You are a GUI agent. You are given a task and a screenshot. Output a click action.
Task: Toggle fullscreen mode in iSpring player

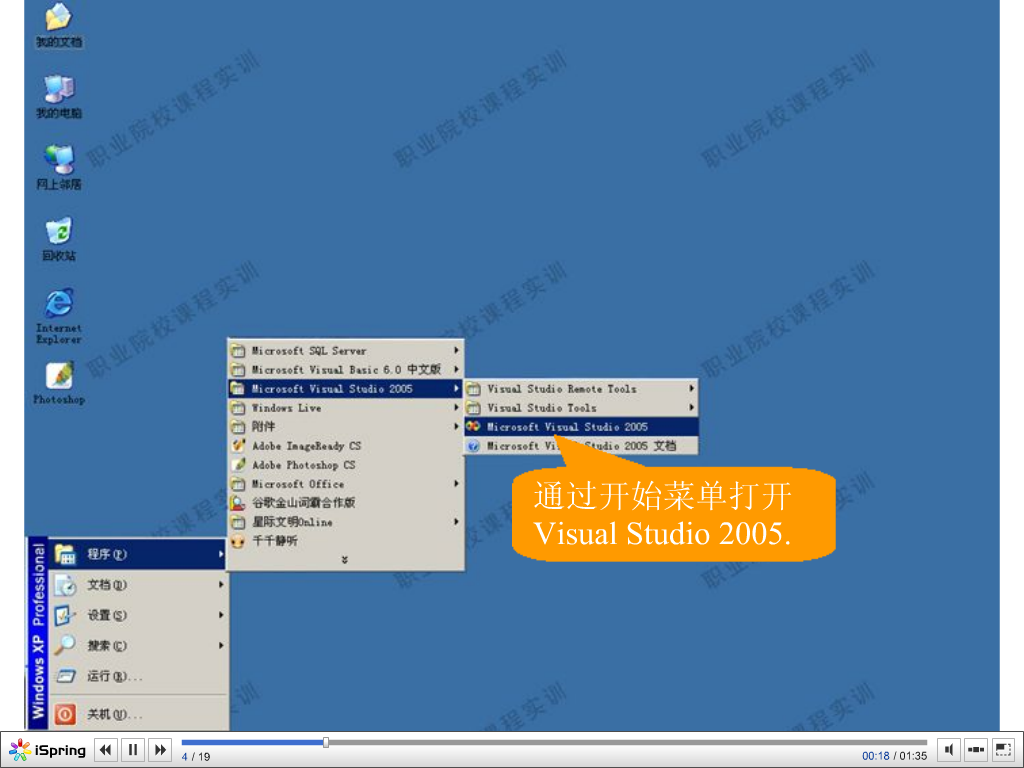(1003, 750)
